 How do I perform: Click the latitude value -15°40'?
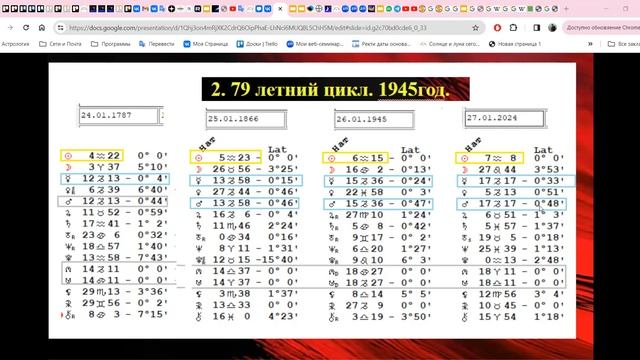(278, 260)
